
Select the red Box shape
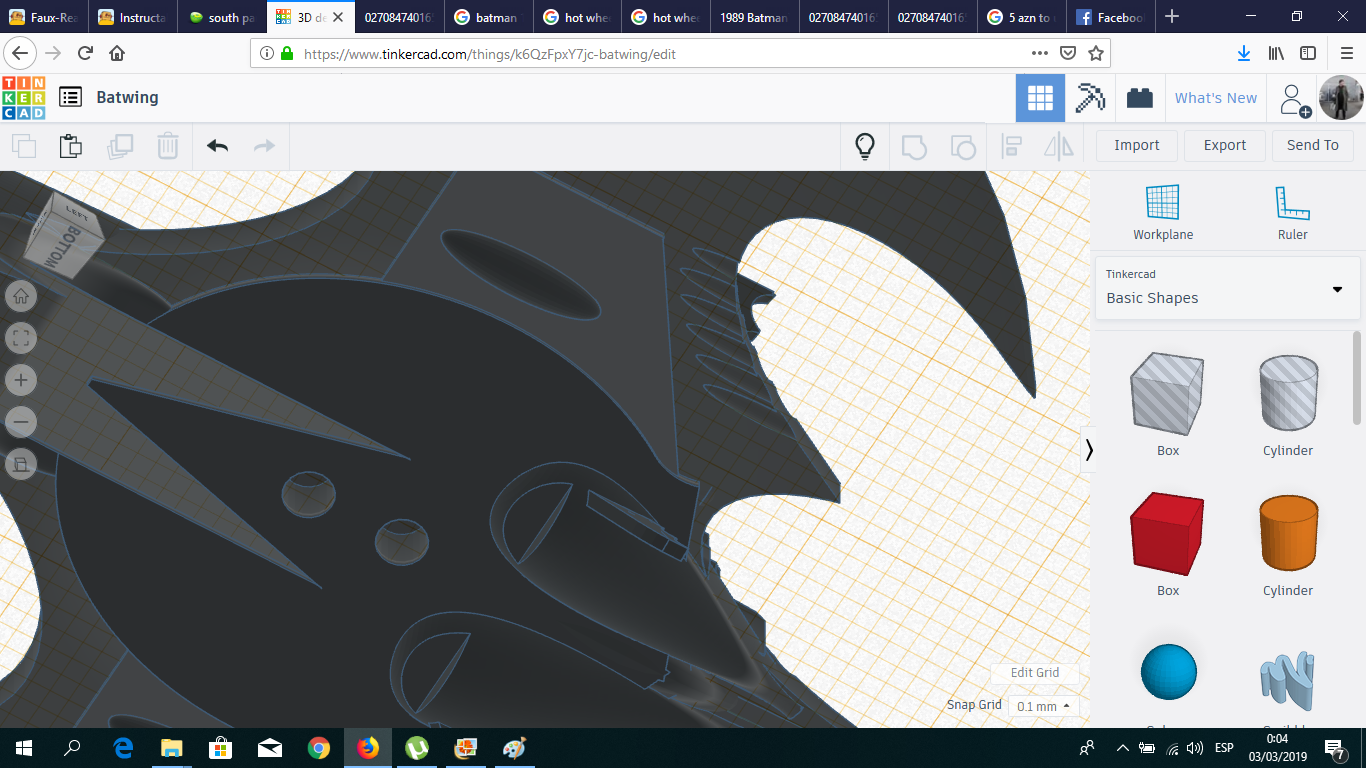coord(1167,533)
